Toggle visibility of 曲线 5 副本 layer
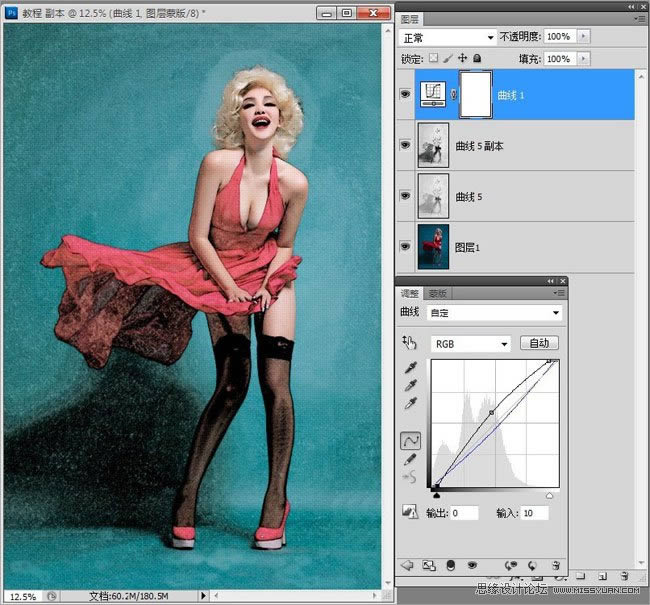Viewport: 650px width, 605px height. (x=405, y=145)
